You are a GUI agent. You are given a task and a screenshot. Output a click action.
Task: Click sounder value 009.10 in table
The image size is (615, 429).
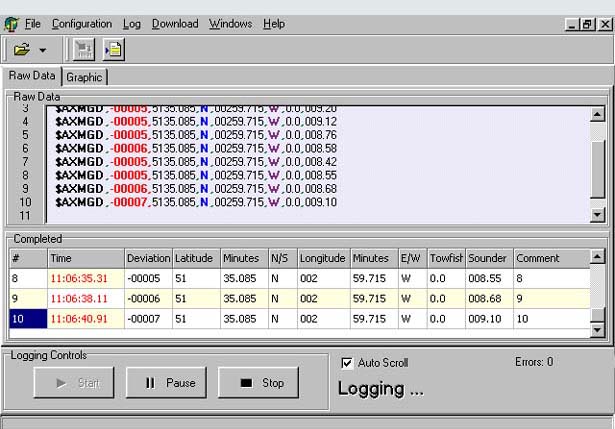tap(489, 319)
